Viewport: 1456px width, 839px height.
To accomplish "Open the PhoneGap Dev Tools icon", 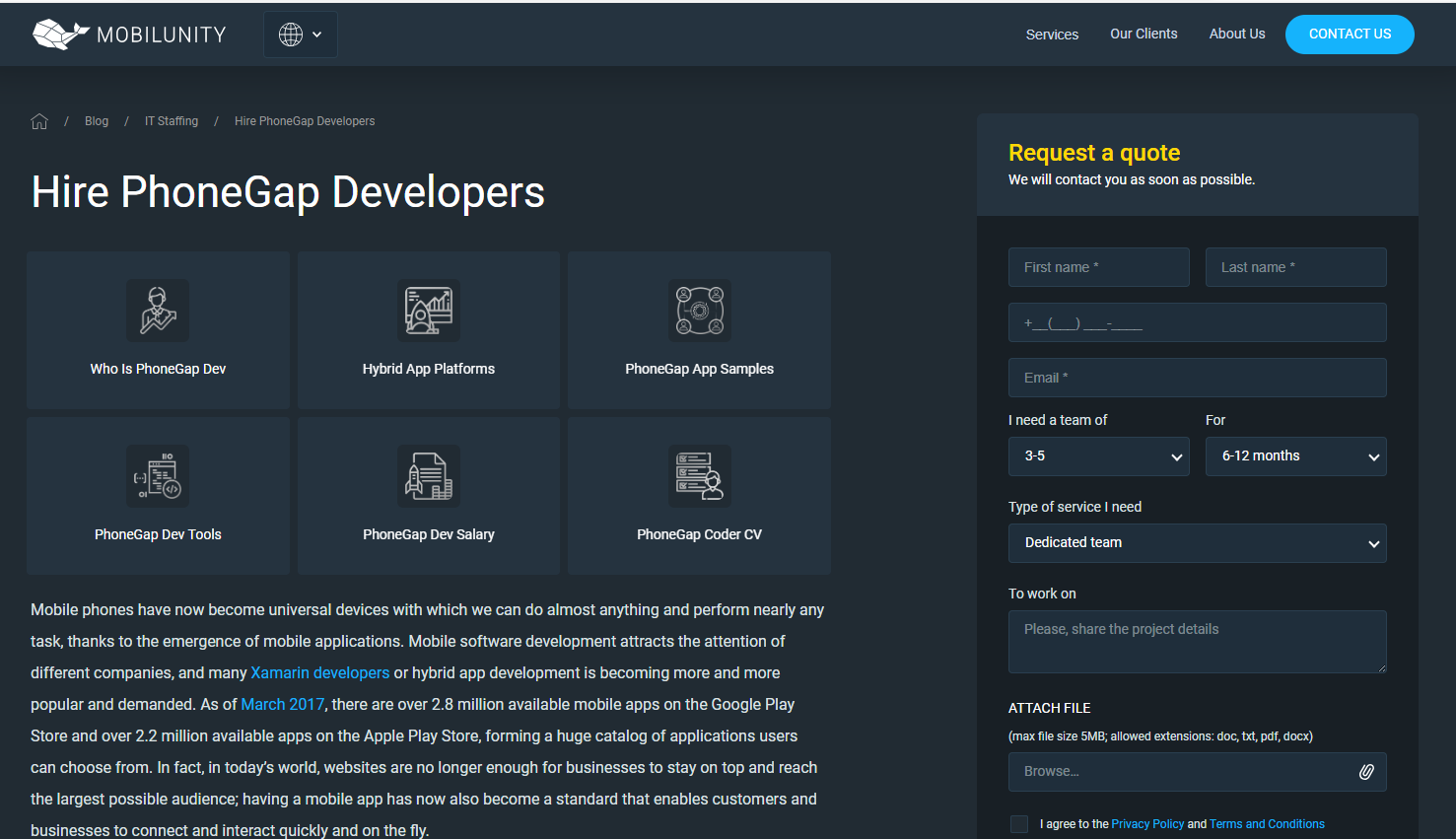I will click(x=158, y=476).
